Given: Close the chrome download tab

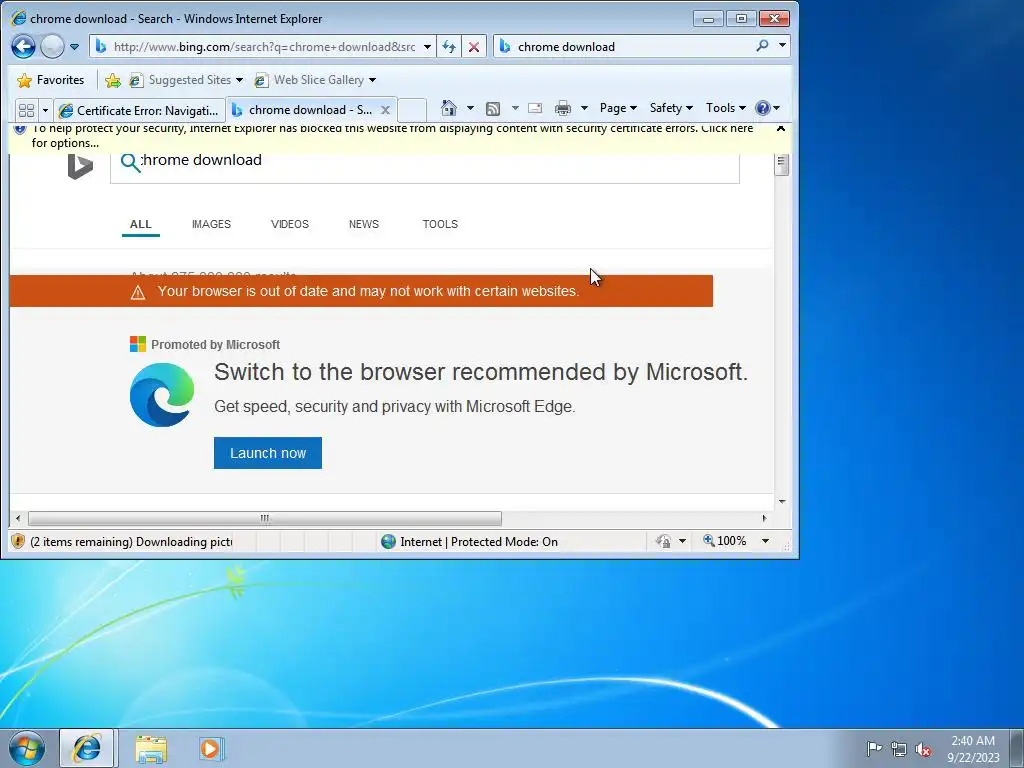Looking at the screenshot, I should coord(385,110).
